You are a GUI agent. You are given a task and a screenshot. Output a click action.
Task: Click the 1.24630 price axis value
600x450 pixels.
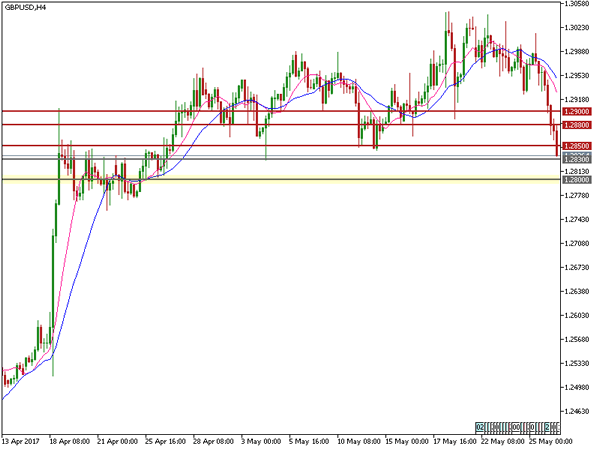tap(577, 411)
